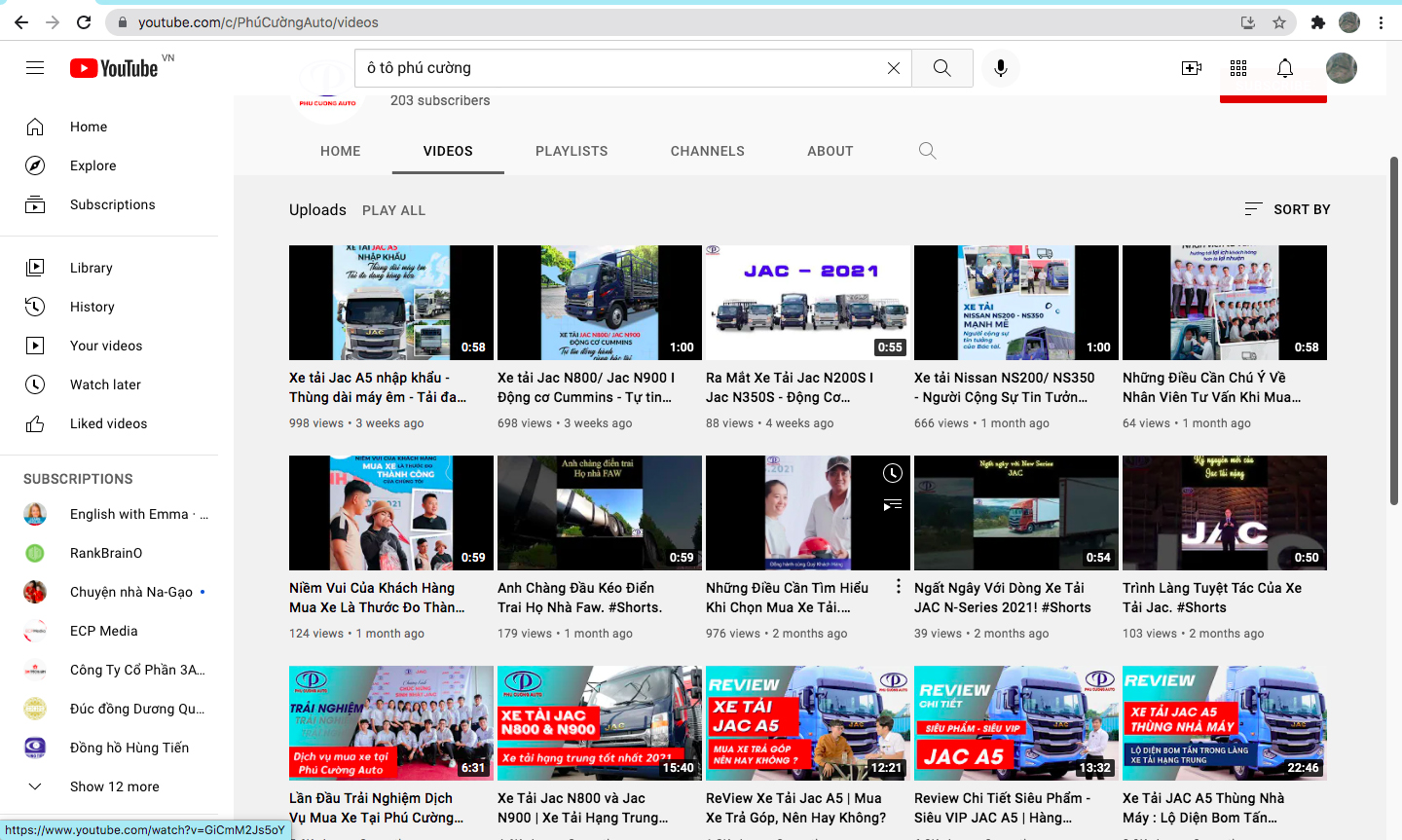Play JAC - 2021 Ra Mắt Xe Tải thumbnail
Viewport: 1402px width, 840px height.
(808, 303)
